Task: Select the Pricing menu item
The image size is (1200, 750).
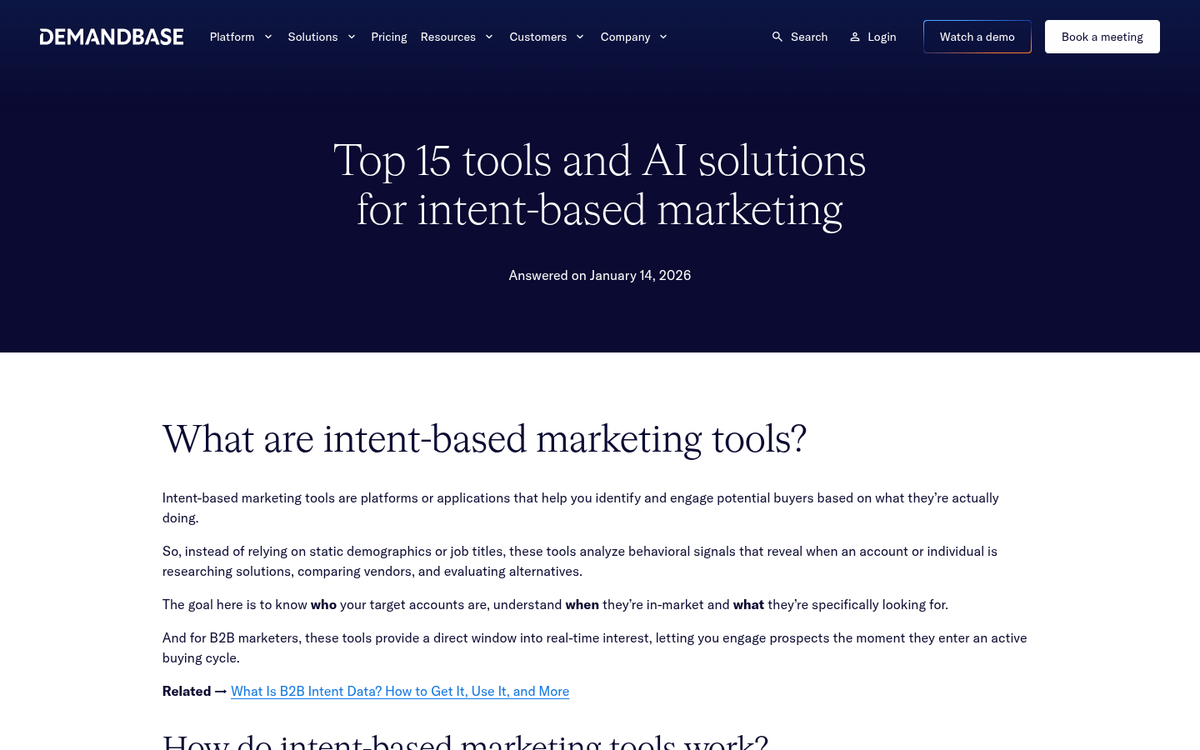Action: (389, 36)
